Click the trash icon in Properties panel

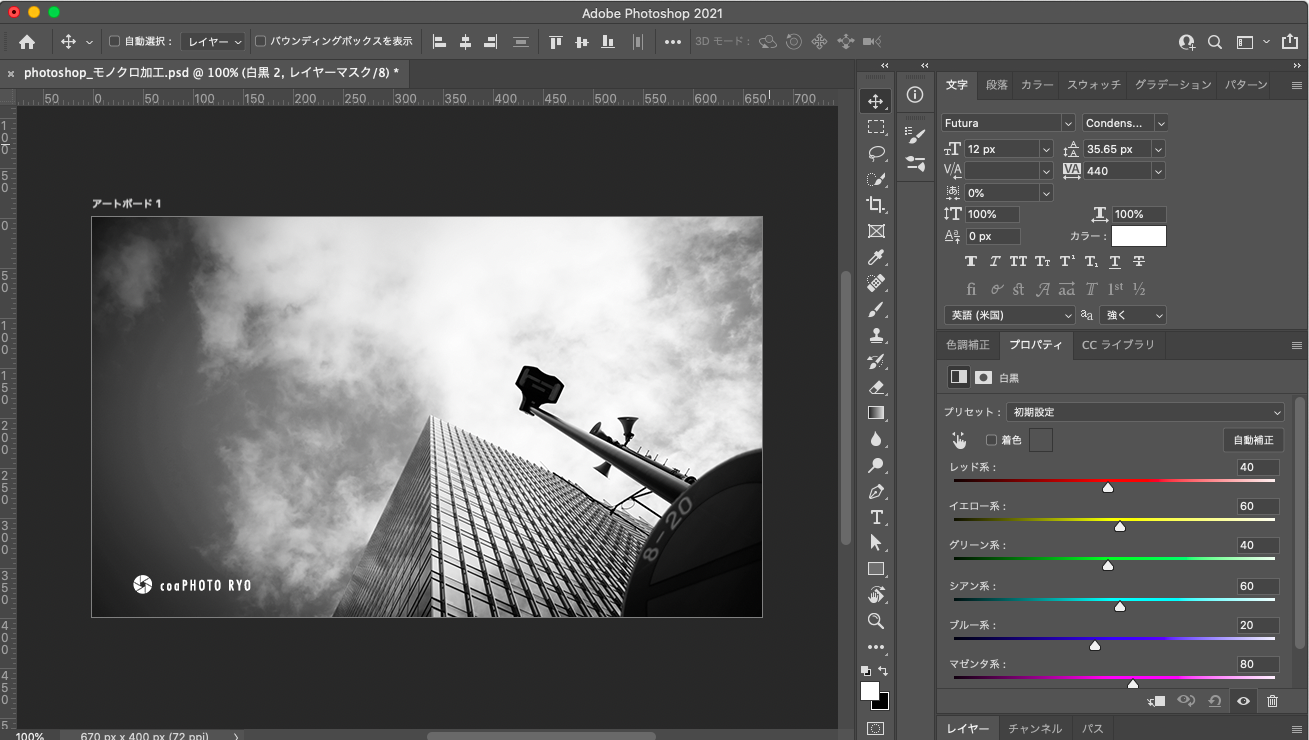click(x=1272, y=701)
